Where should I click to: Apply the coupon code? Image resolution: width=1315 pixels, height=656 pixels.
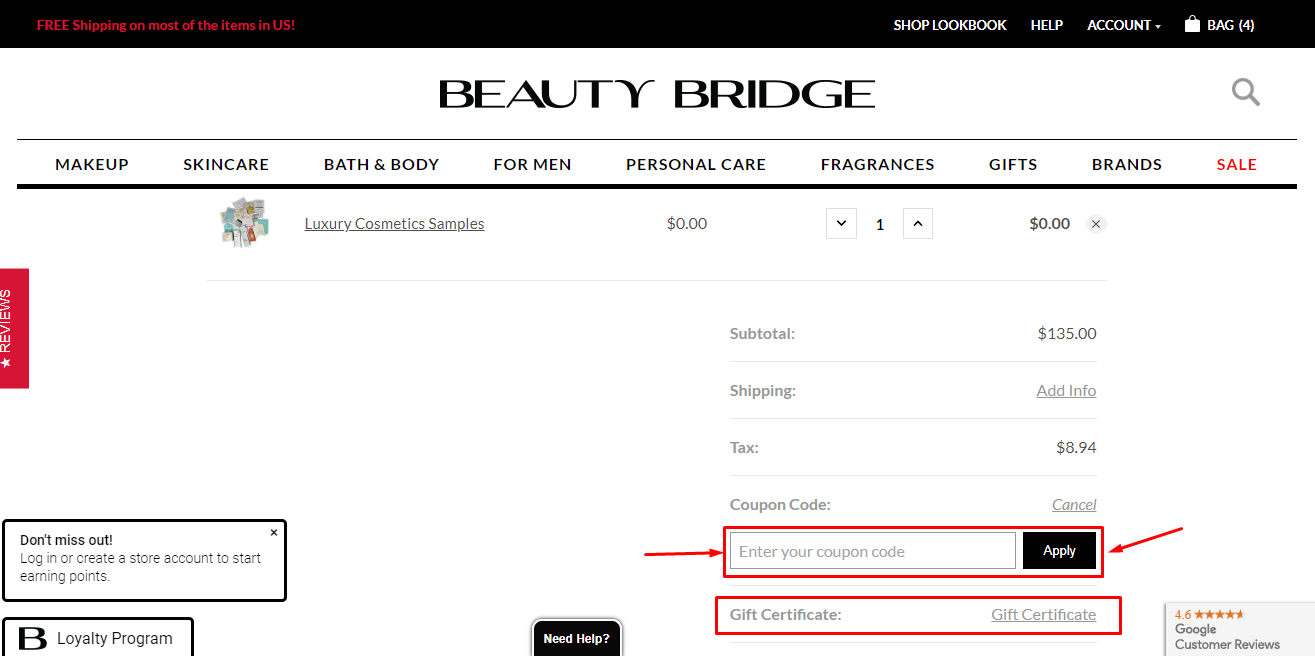(x=1059, y=551)
